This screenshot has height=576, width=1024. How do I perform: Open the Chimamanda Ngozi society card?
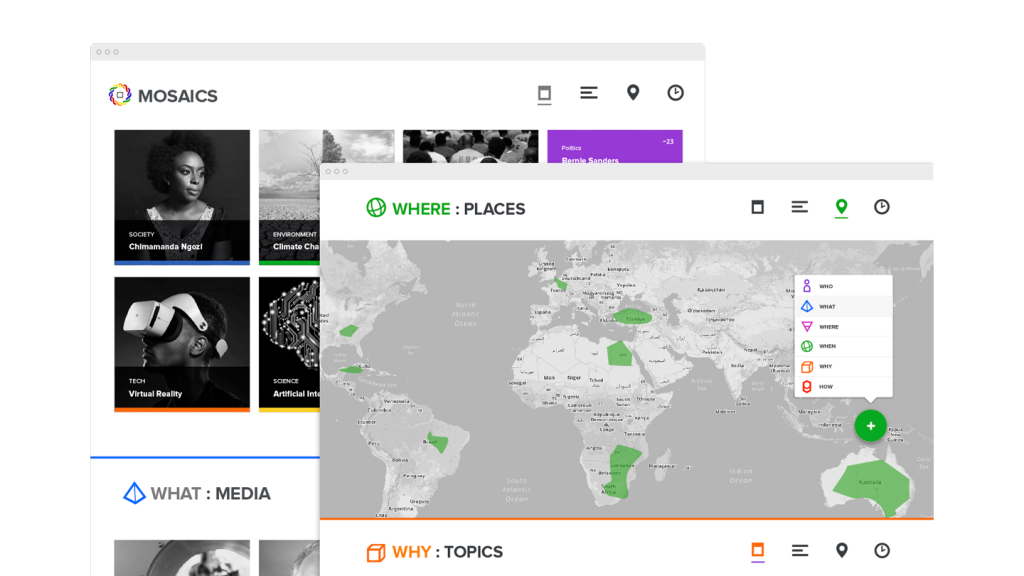[x=182, y=197]
